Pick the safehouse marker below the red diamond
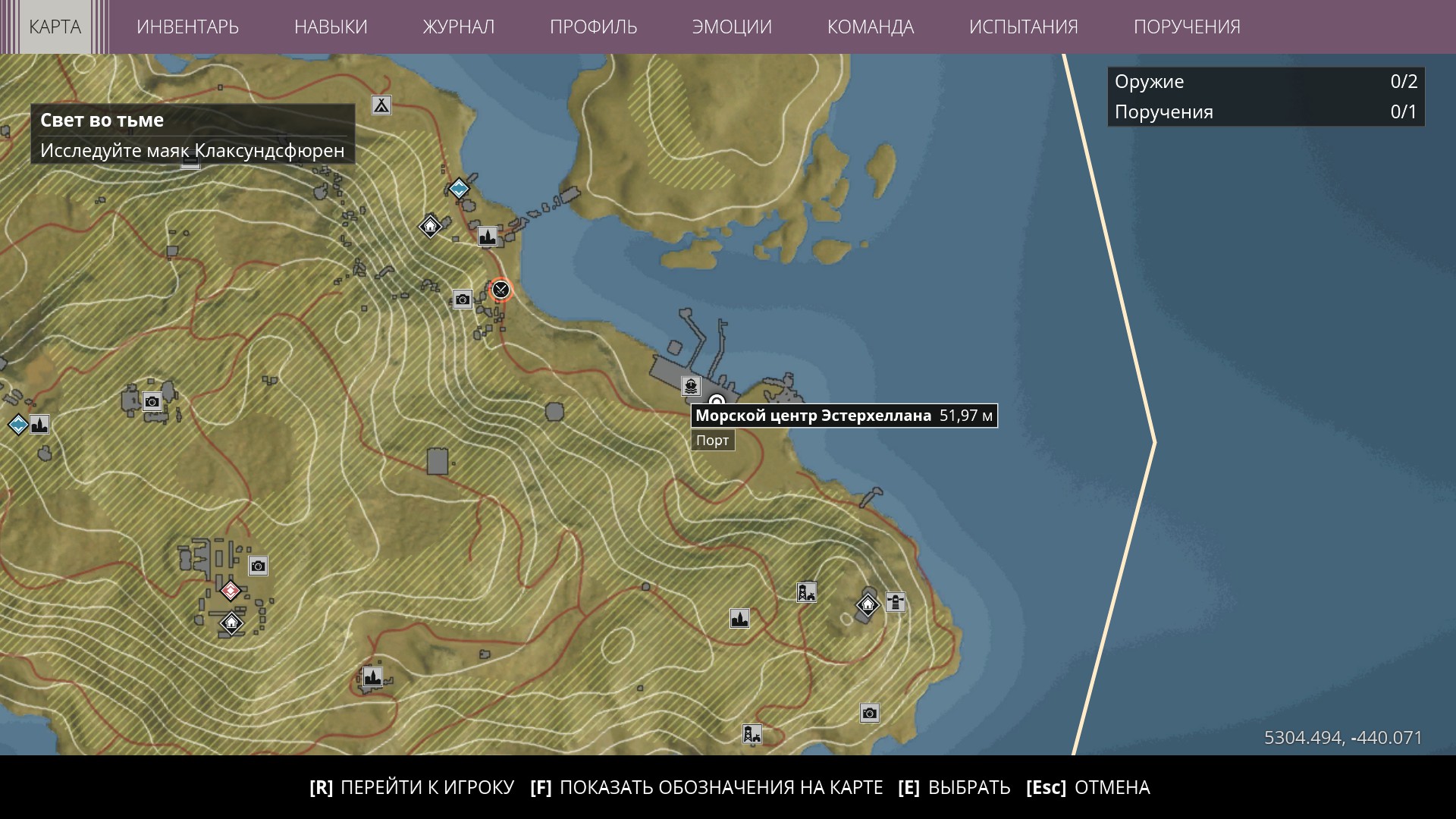Viewport: 1456px width, 819px height. click(x=231, y=623)
